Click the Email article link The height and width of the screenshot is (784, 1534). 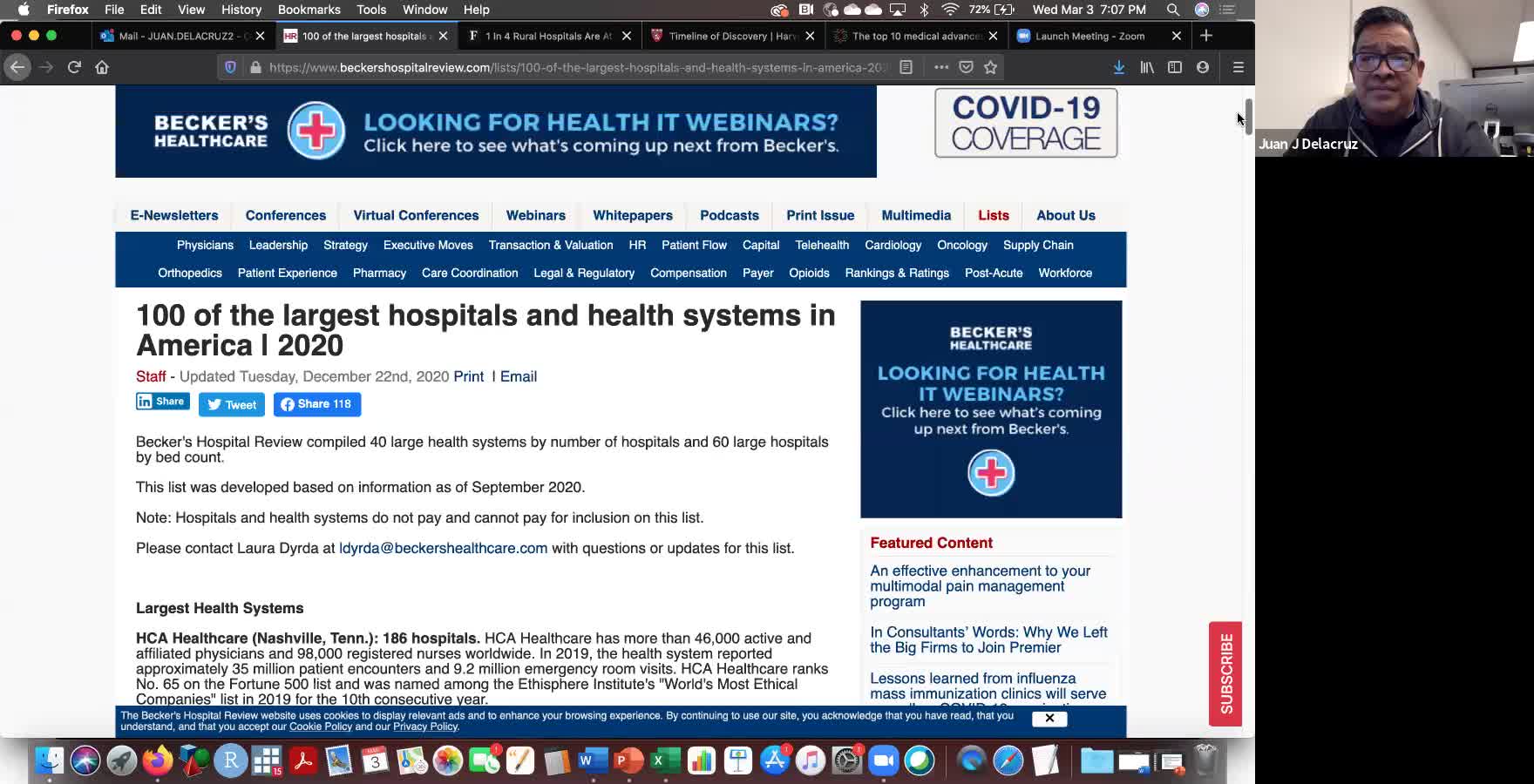pyautogui.click(x=519, y=376)
